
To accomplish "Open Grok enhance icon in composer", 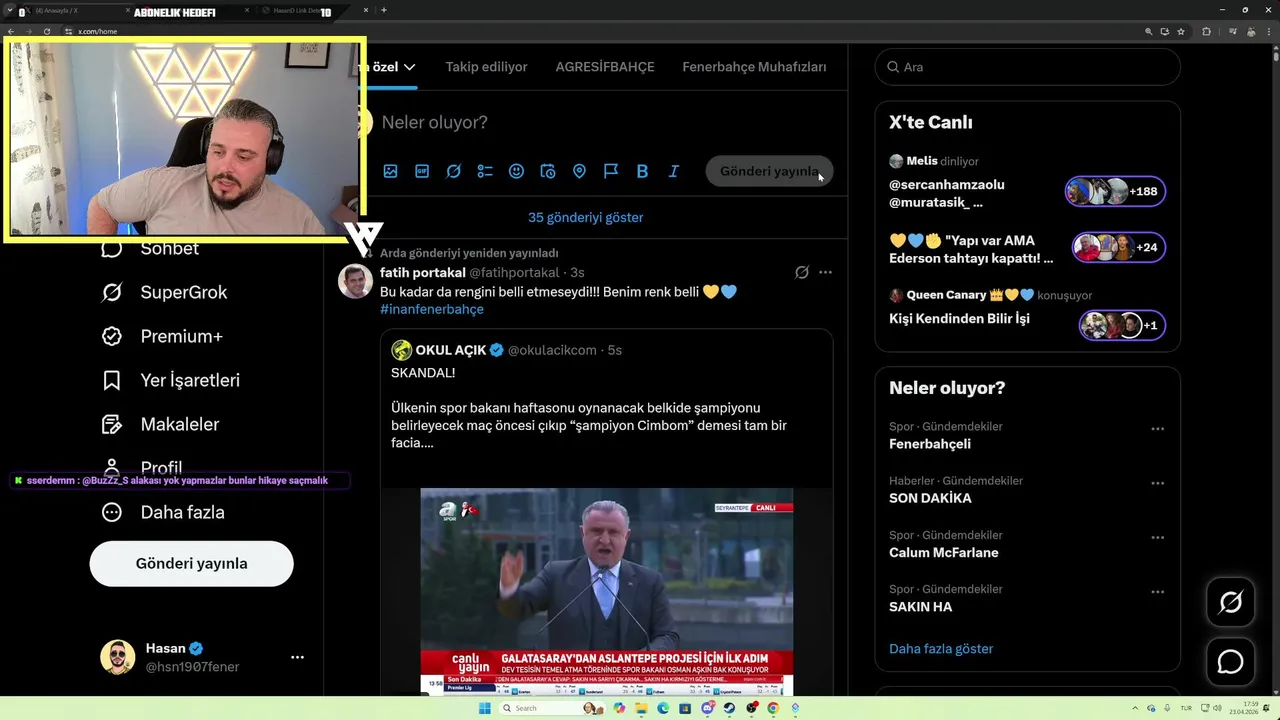I will [x=453, y=171].
